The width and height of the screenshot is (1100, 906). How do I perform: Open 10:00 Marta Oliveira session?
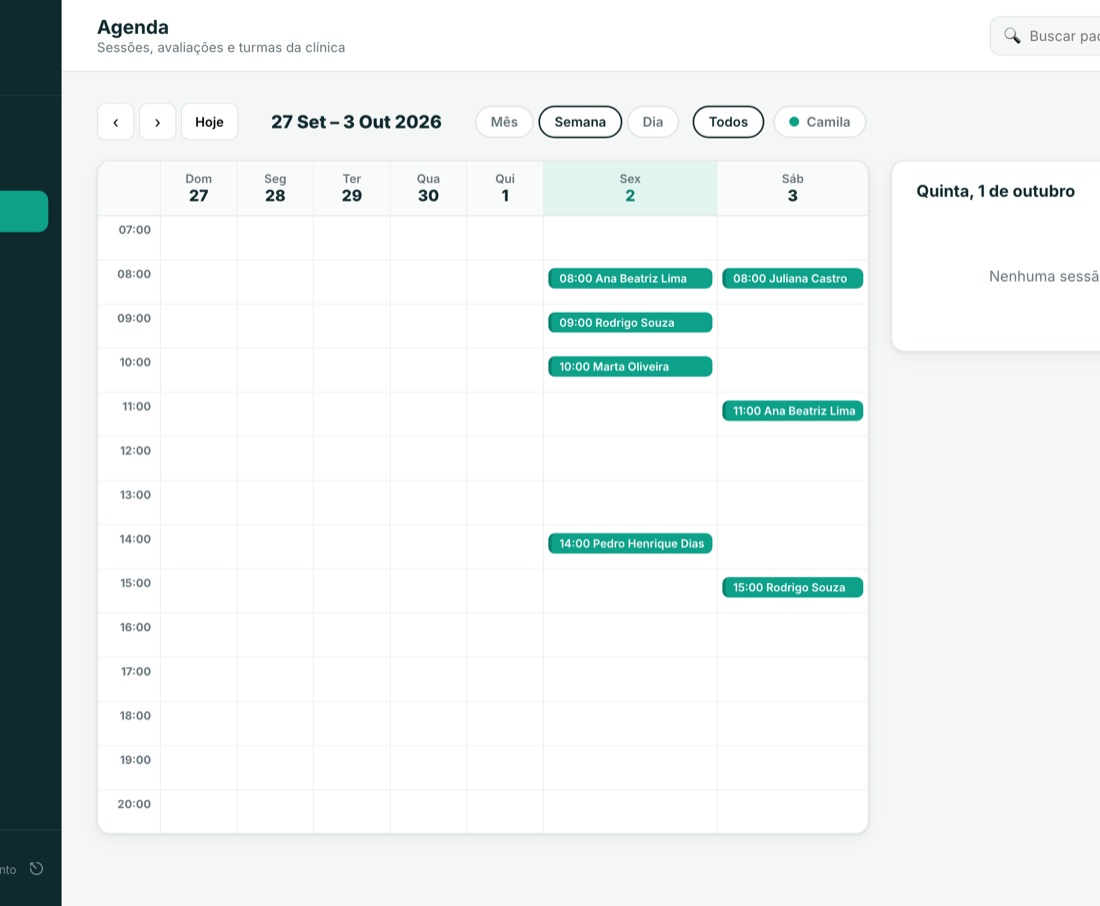pos(630,367)
